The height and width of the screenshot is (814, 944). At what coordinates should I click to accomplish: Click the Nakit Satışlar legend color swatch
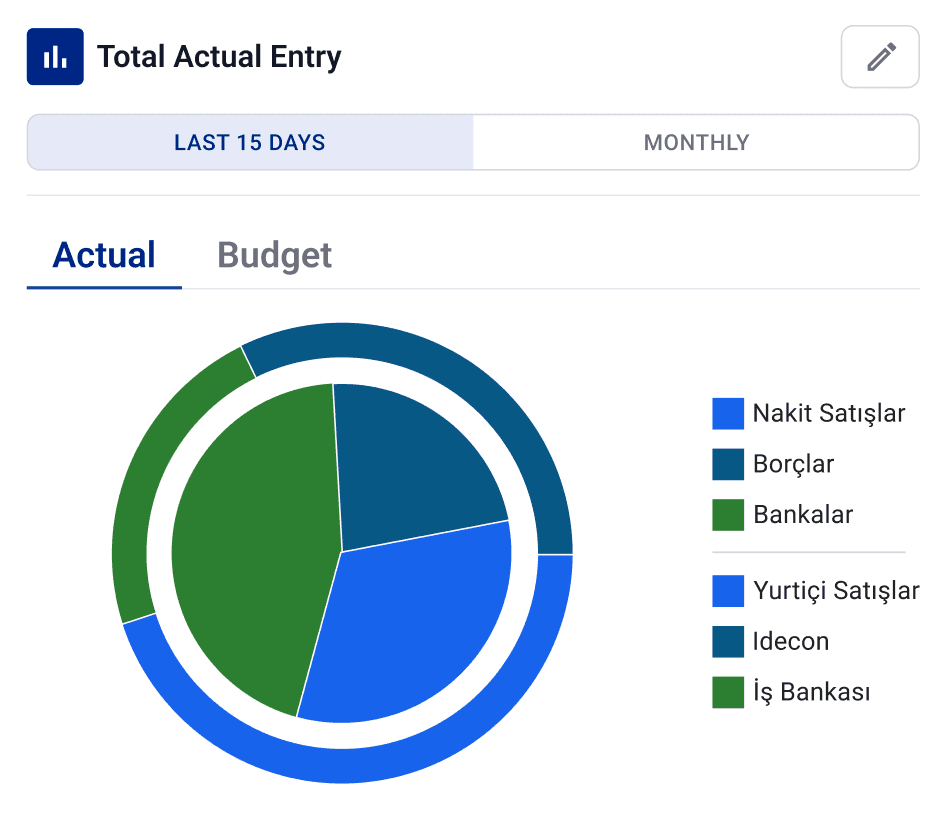[x=728, y=413]
